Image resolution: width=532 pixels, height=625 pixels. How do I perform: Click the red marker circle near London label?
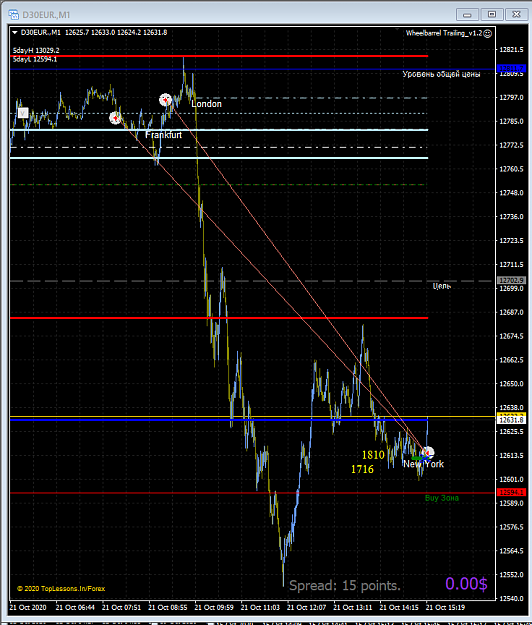[165, 100]
